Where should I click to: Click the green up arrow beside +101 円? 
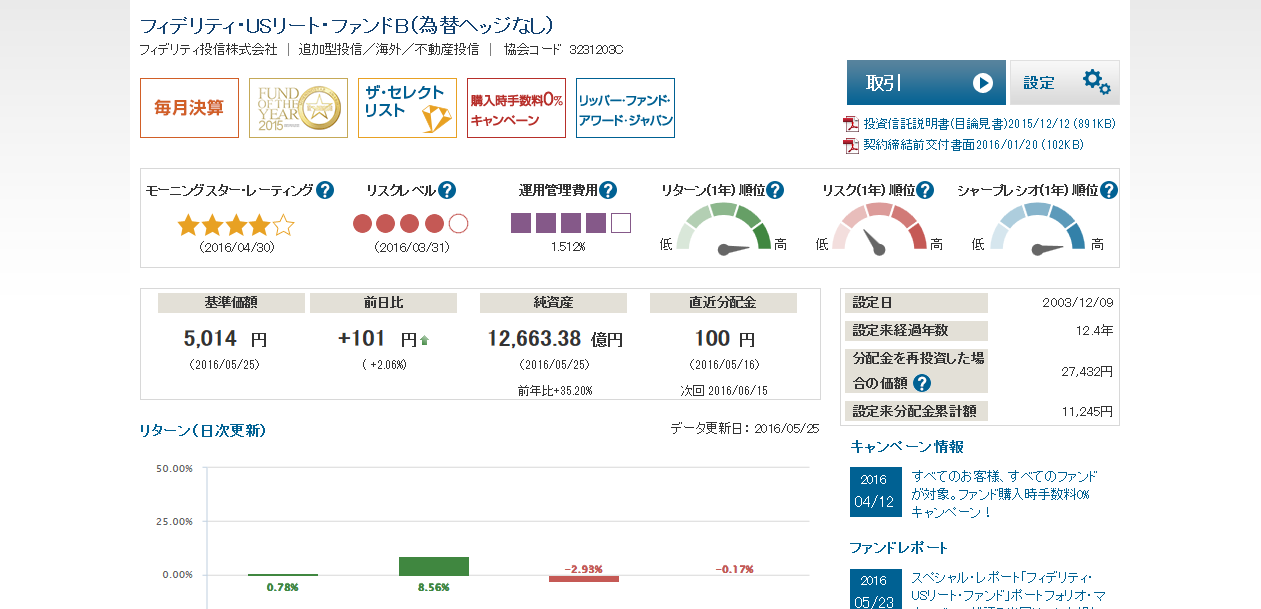424,341
